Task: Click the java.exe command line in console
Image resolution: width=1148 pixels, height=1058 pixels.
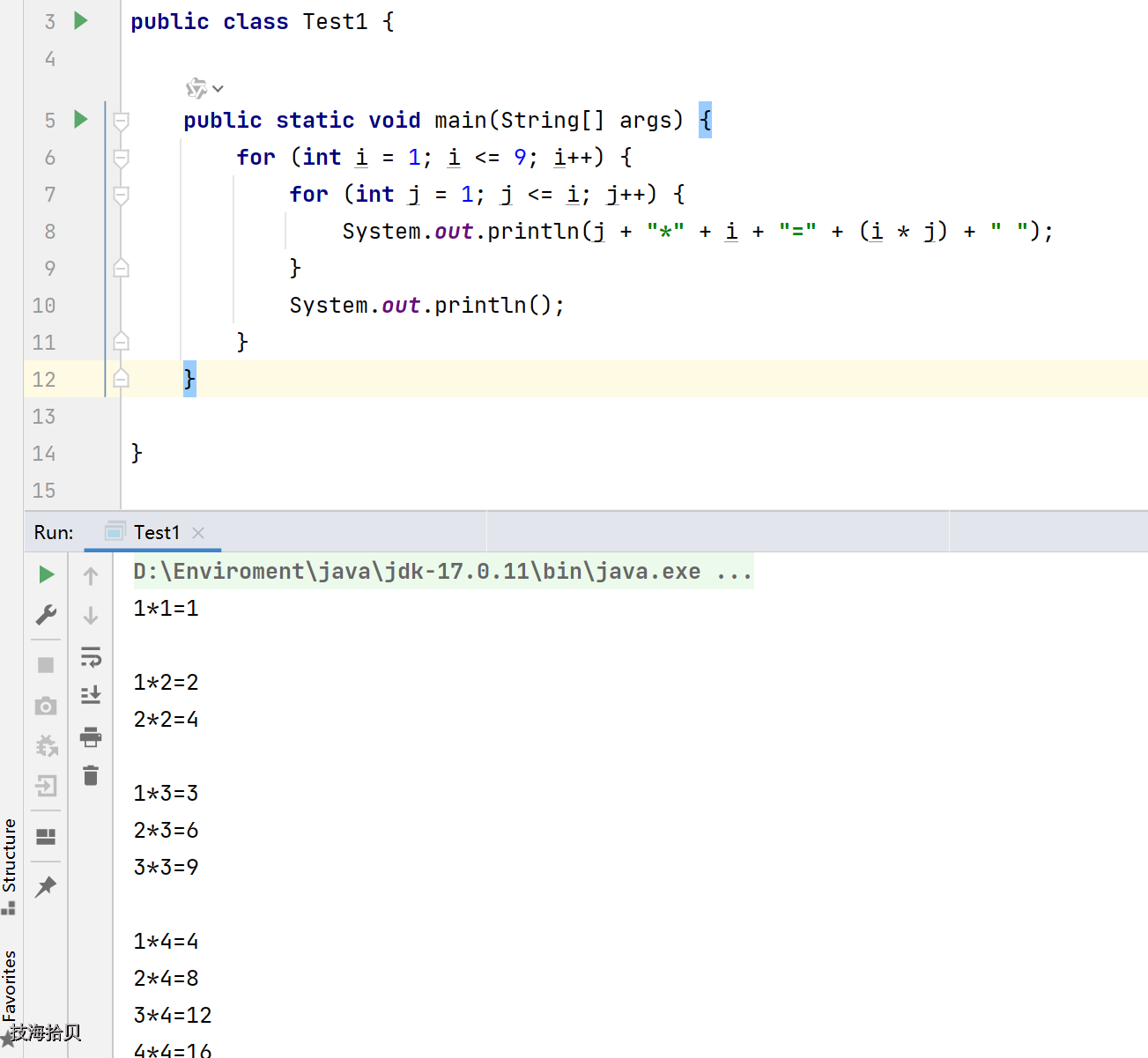Action: coord(443,571)
